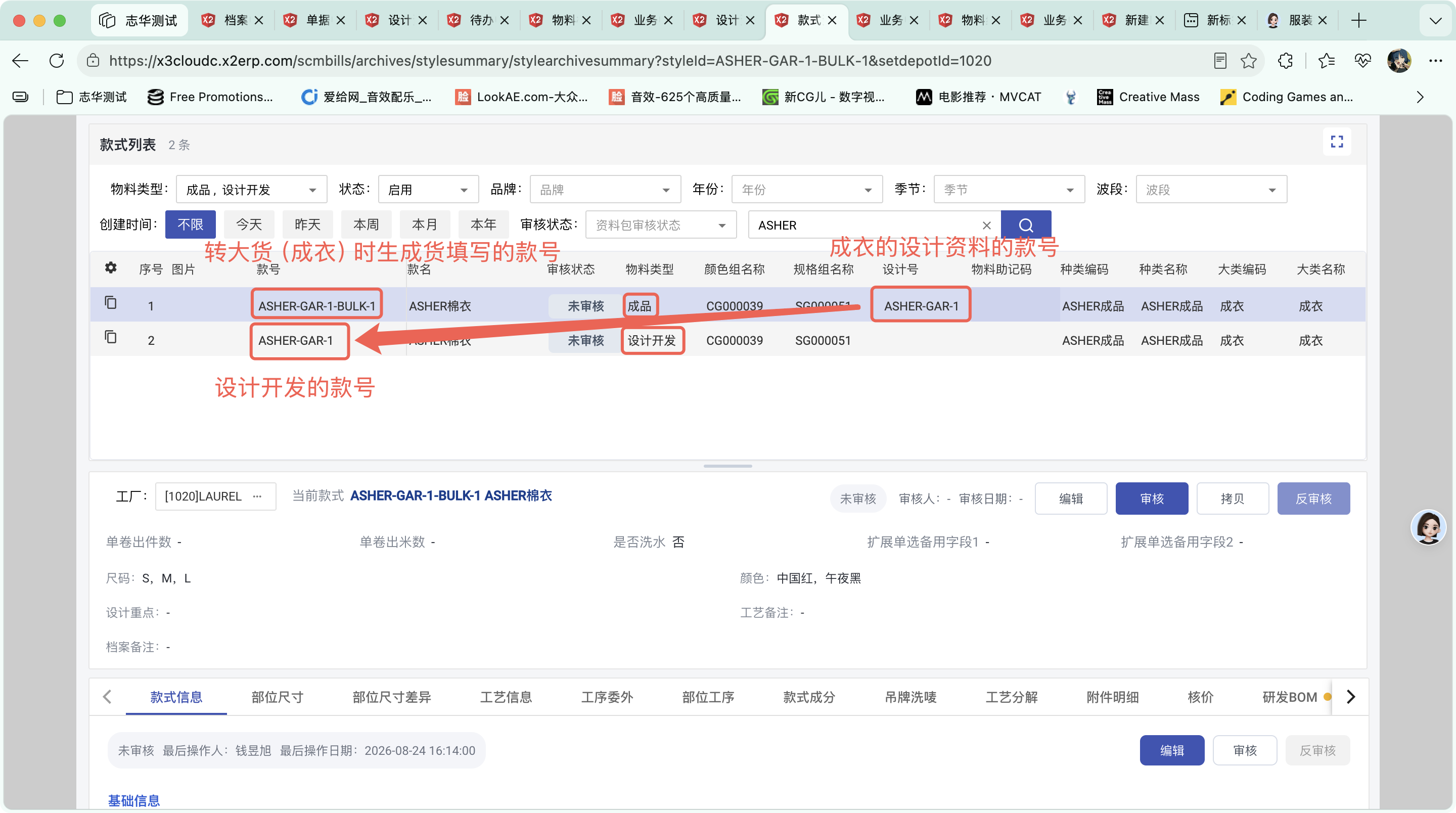Open a new browser tab with plus
The height and width of the screenshot is (813, 1456).
1359,20
